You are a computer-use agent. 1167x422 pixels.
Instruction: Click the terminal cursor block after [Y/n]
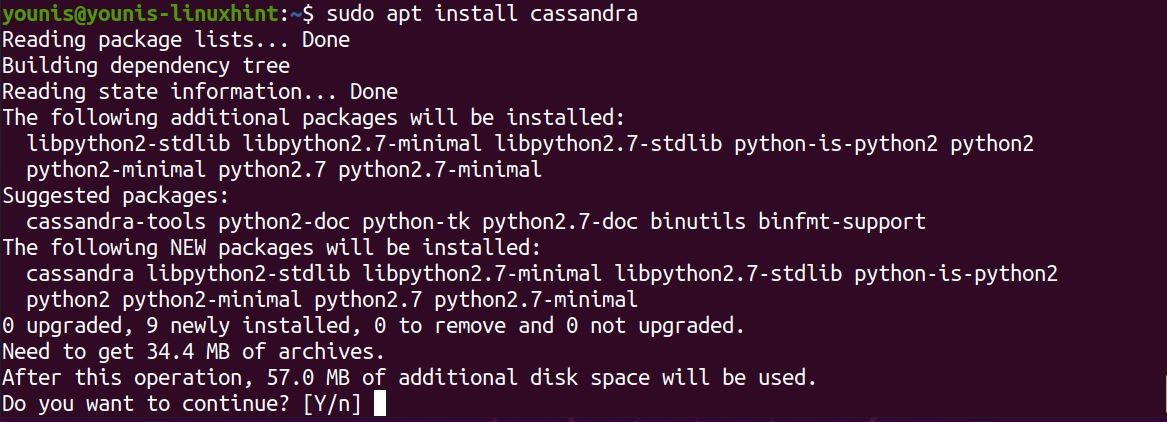pyautogui.click(x=378, y=404)
